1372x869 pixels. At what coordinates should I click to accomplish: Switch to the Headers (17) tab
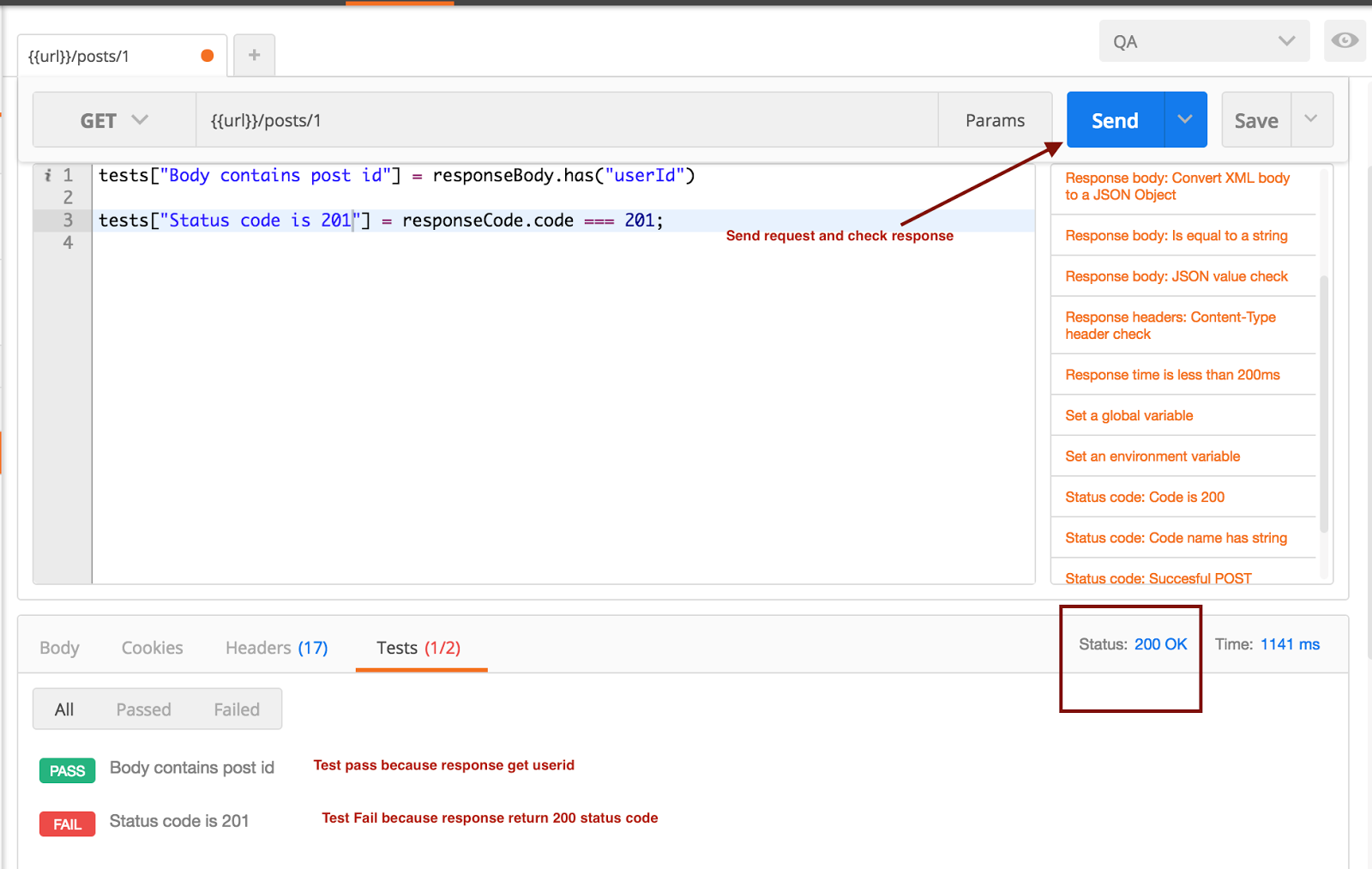(x=274, y=648)
